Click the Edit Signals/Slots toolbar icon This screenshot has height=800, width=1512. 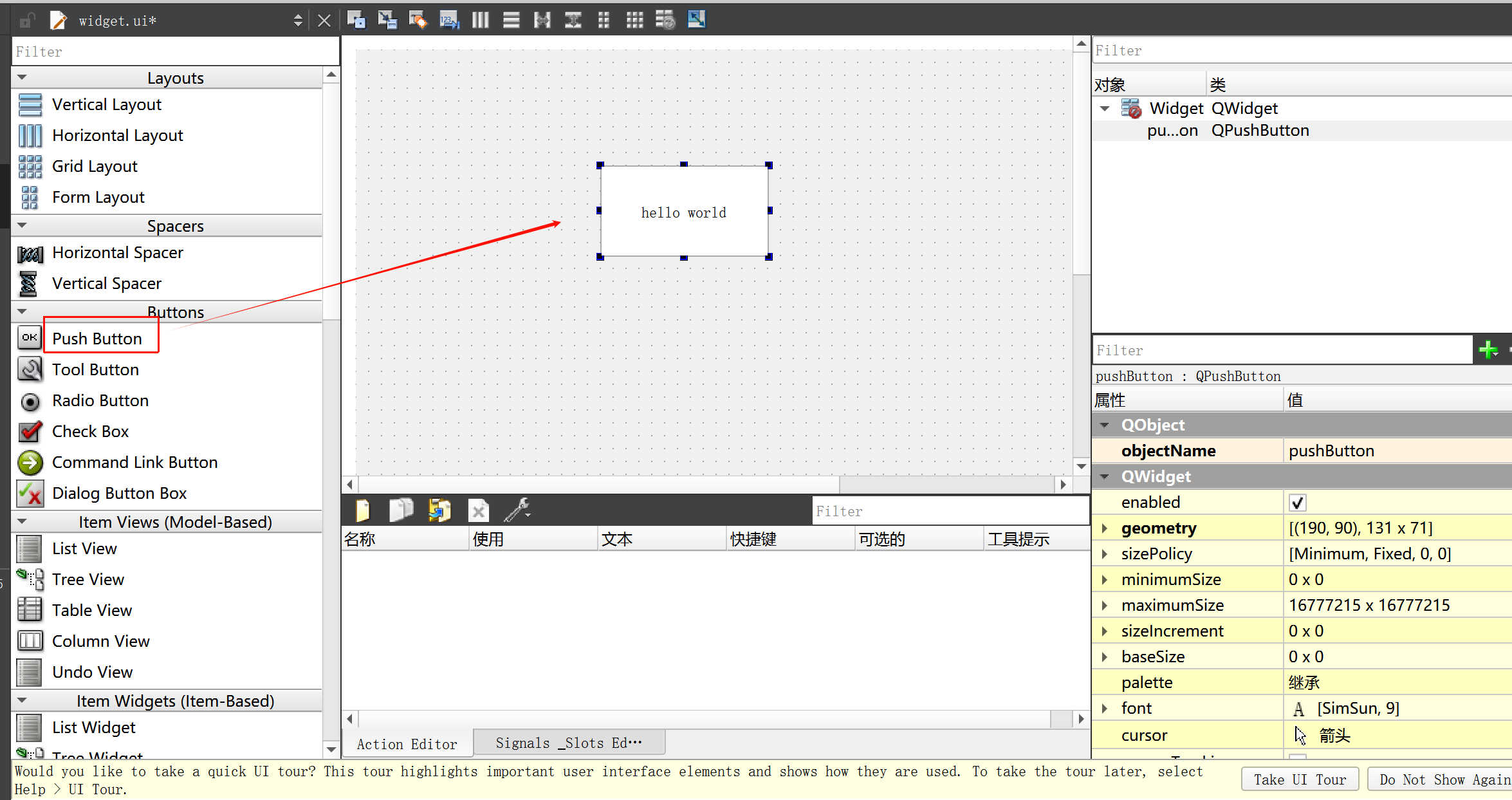tap(387, 20)
